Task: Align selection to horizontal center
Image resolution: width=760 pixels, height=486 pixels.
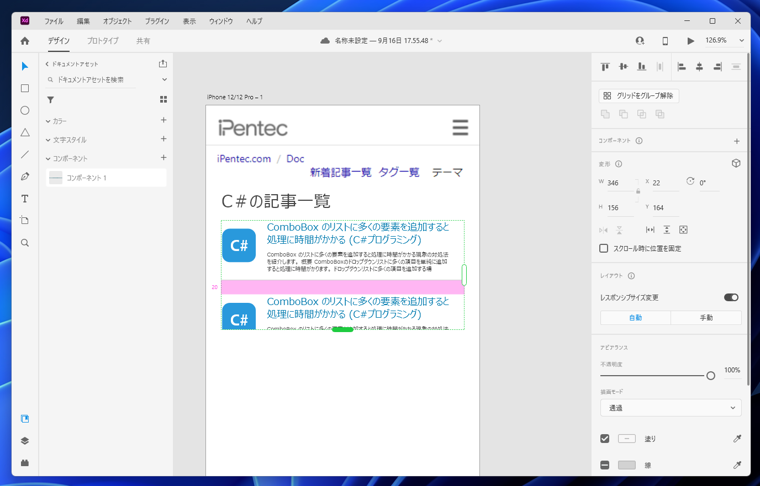Action: [699, 66]
